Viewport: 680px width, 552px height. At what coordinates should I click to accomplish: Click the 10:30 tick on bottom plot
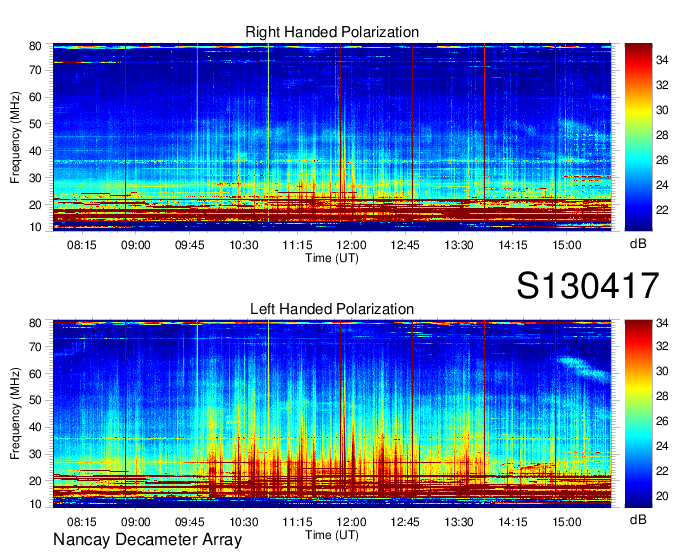point(244,522)
